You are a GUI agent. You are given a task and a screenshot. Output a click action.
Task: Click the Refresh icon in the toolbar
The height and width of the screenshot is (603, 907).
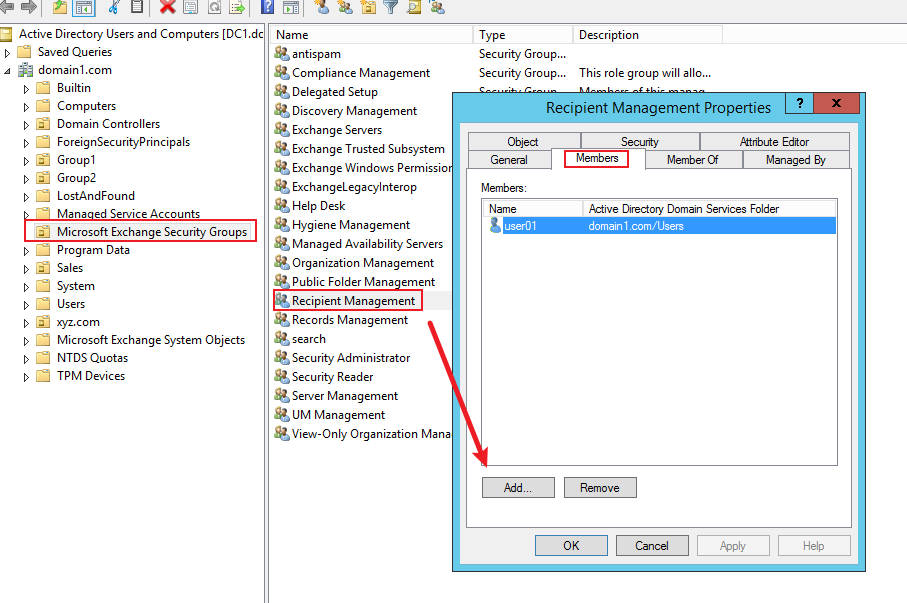[x=215, y=6]
